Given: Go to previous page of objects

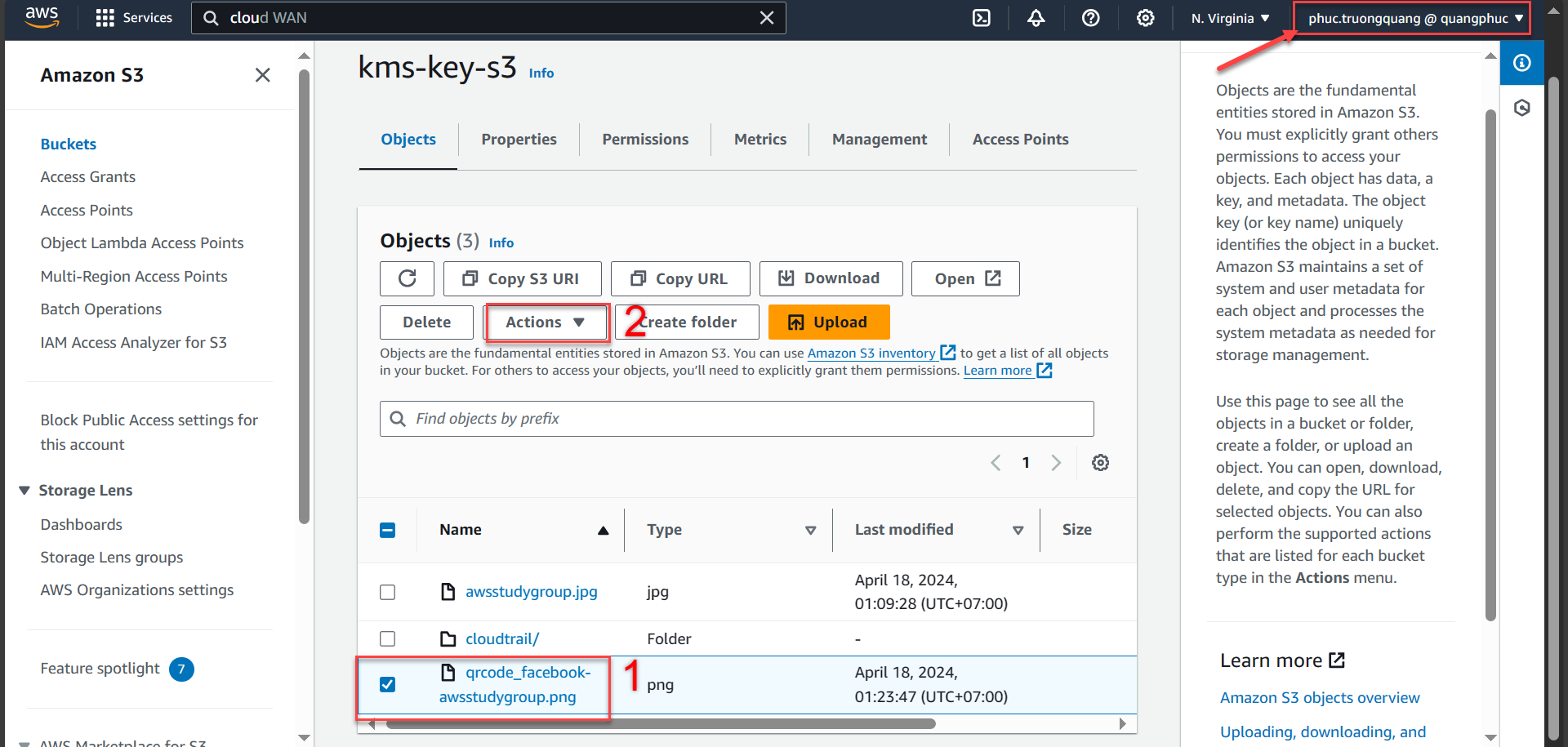Looking at the screenshot, I should [x=996, y=463].
